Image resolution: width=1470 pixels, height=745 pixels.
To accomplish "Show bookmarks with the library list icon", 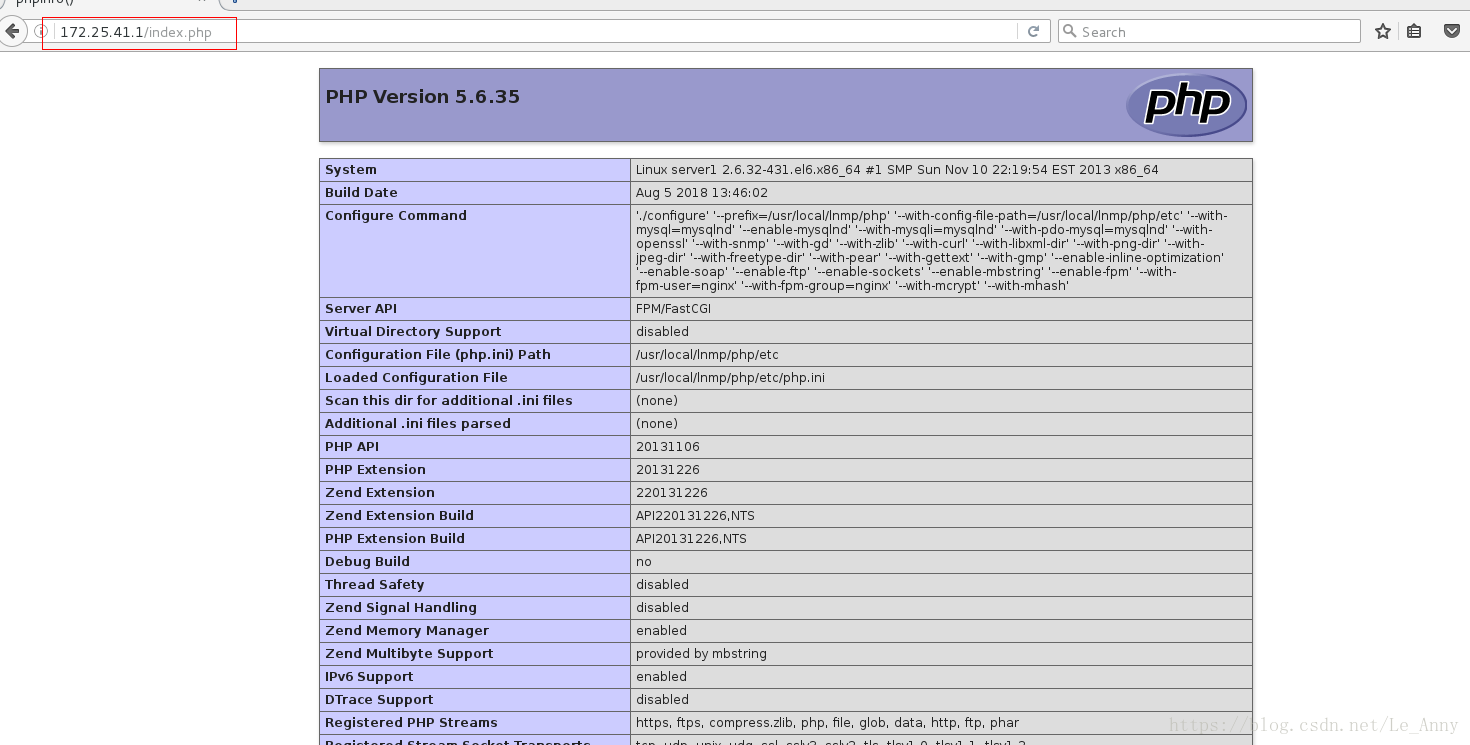I will tap(1414, 32).
